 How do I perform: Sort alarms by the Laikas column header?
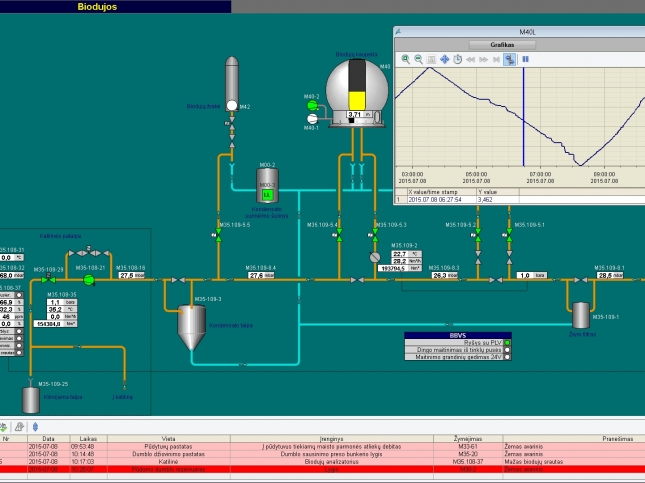(x=88, y=439)
